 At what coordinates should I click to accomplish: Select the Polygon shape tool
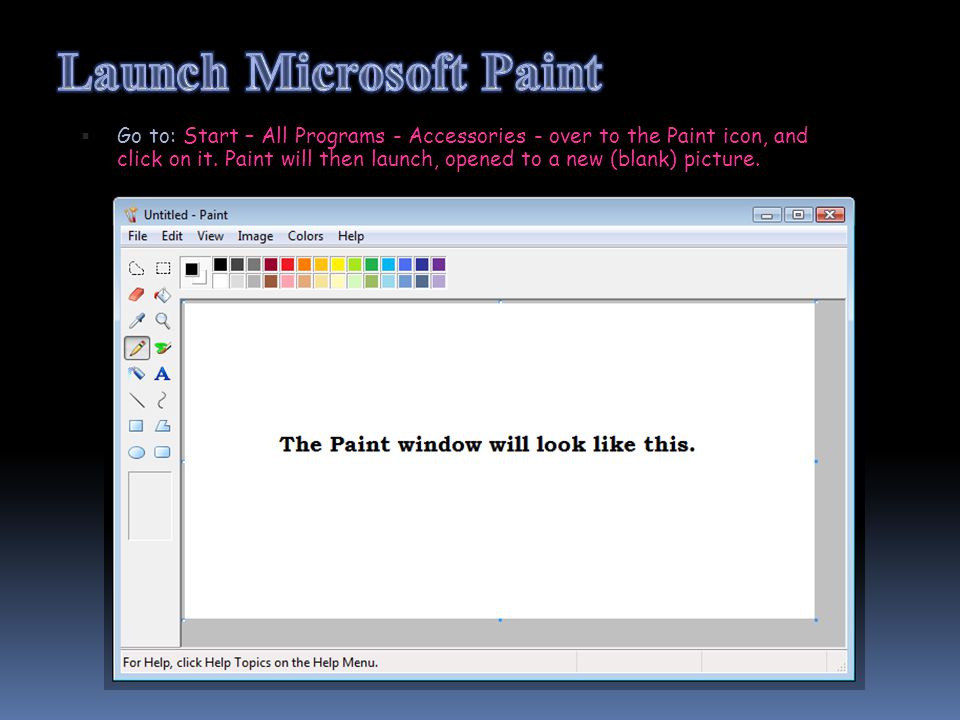click(x=162, y=426)
